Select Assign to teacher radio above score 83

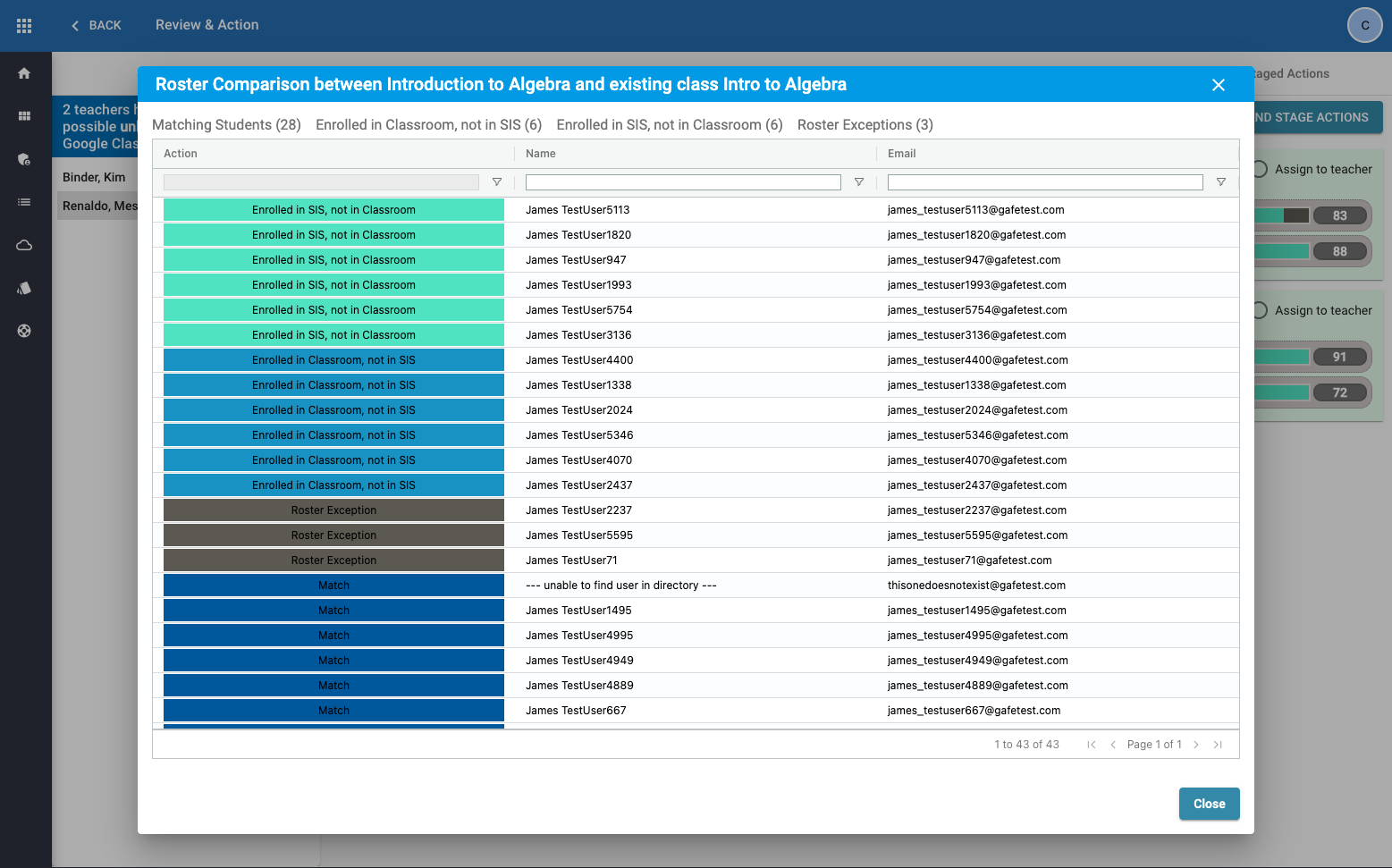click(x=1261, y=169)
